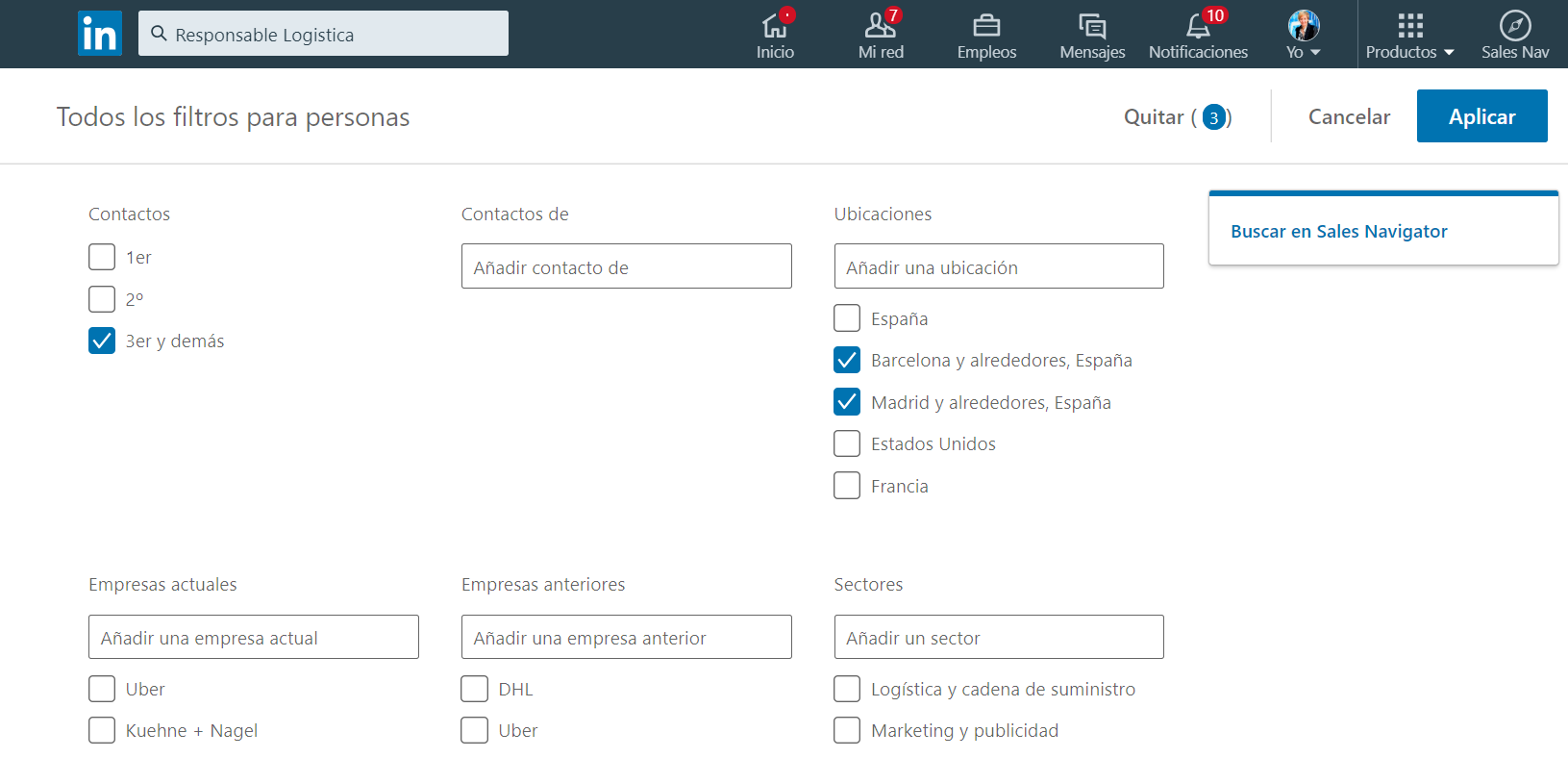Screen dimensions: 1568x758
Task: Open Empleos briefcase icon
Action: coord(986,26)
